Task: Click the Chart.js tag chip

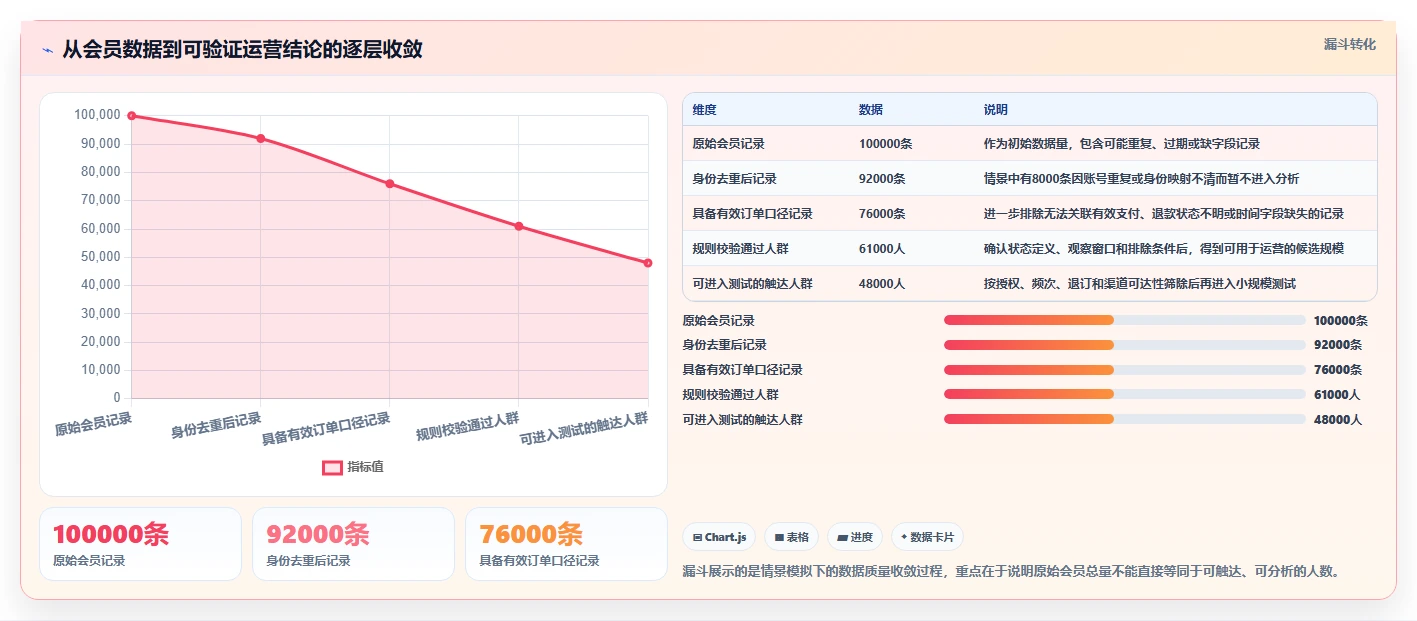Action: (719, 537)
